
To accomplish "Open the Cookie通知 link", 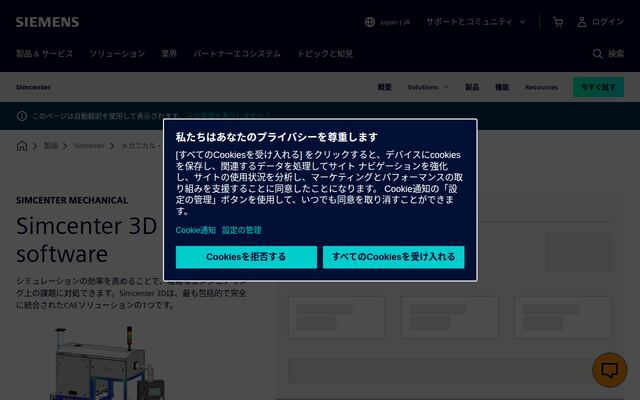I will tap(196, 230).
